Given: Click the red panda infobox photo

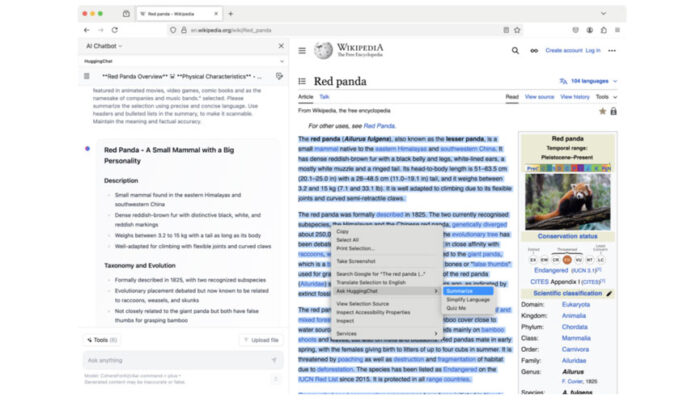Looking at the screenshot, I should tap(568, 202).
